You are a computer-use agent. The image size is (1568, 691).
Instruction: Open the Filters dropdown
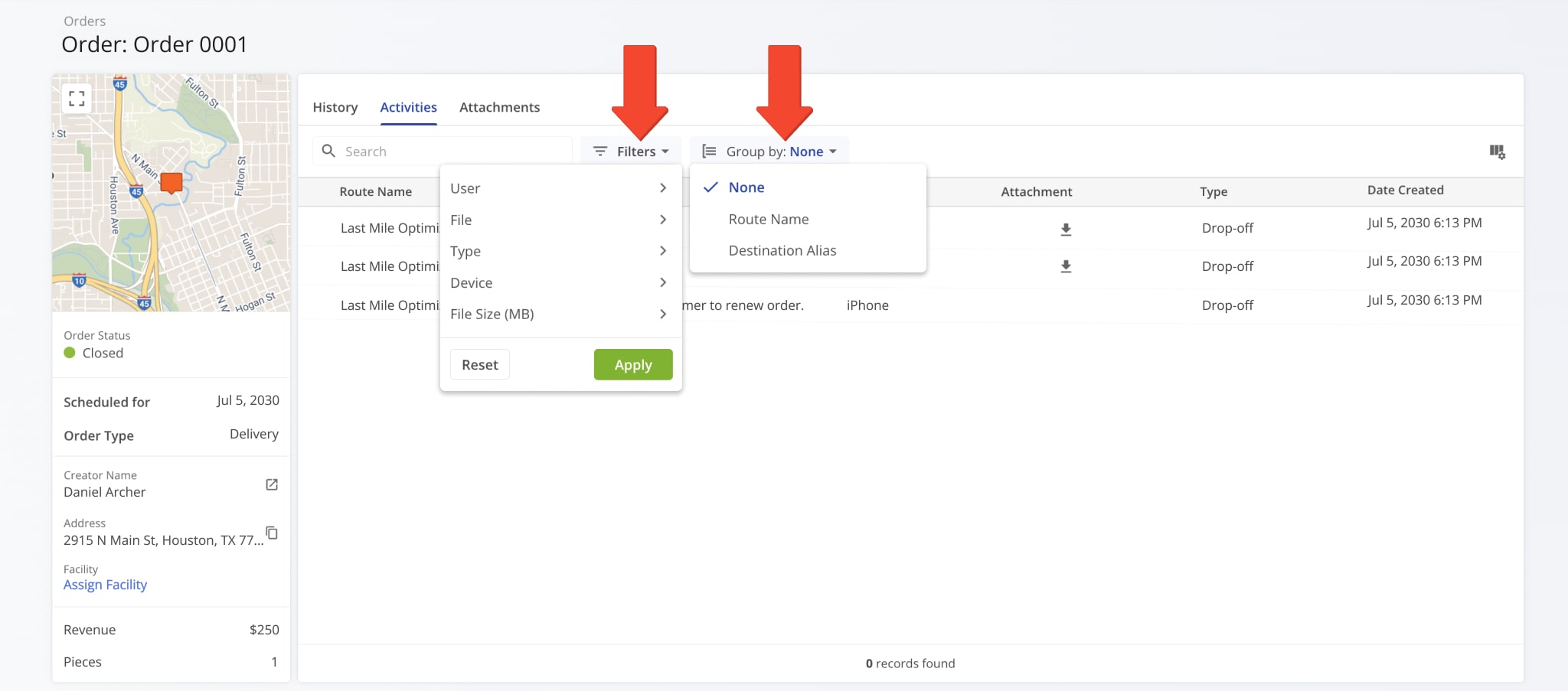click(x=631, y=152)
